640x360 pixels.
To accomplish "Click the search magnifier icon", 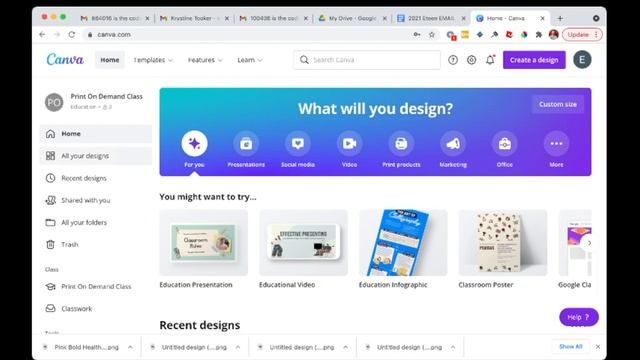I will point(304,60).
